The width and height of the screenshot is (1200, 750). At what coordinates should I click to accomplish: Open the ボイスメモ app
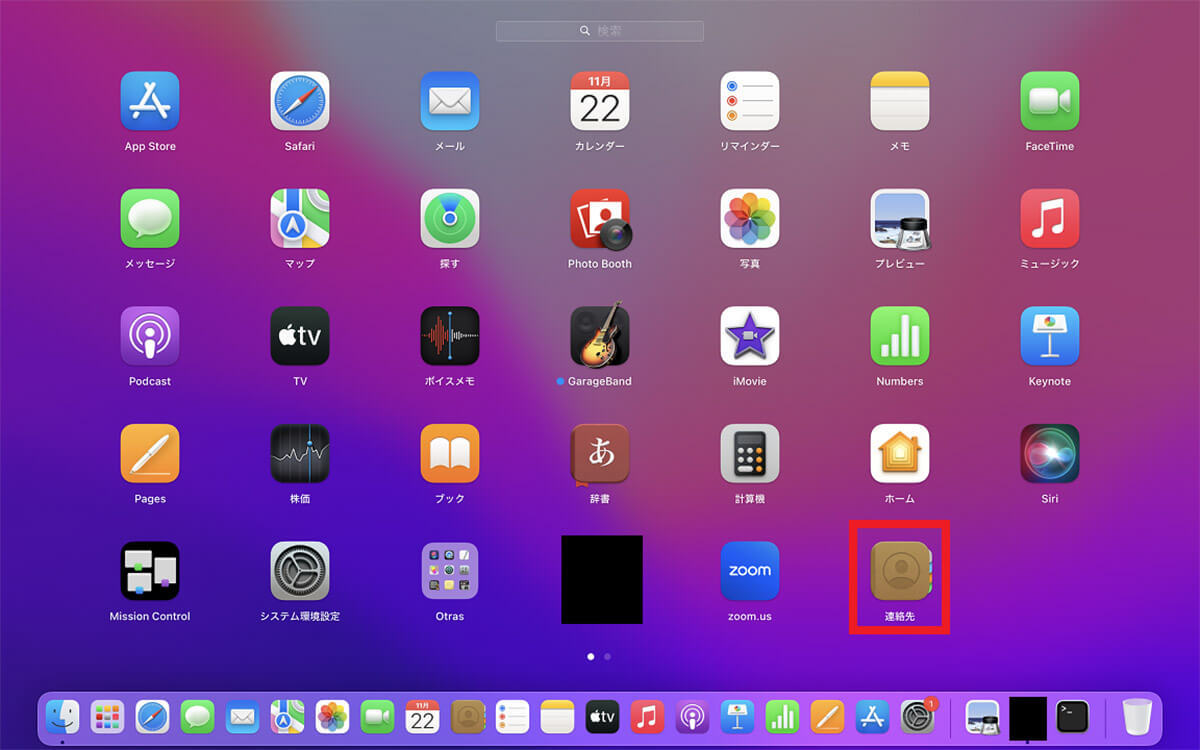pyautogui.click(x=450, y=336)
